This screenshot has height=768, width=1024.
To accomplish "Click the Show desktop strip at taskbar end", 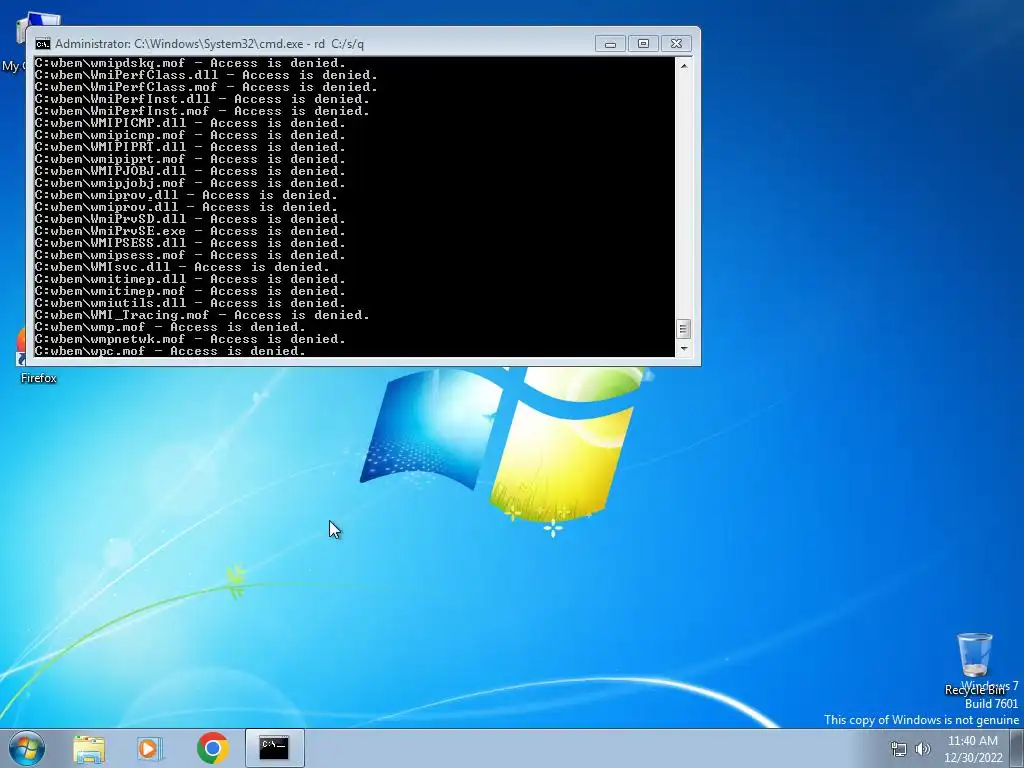I will tap(1017, 748).
